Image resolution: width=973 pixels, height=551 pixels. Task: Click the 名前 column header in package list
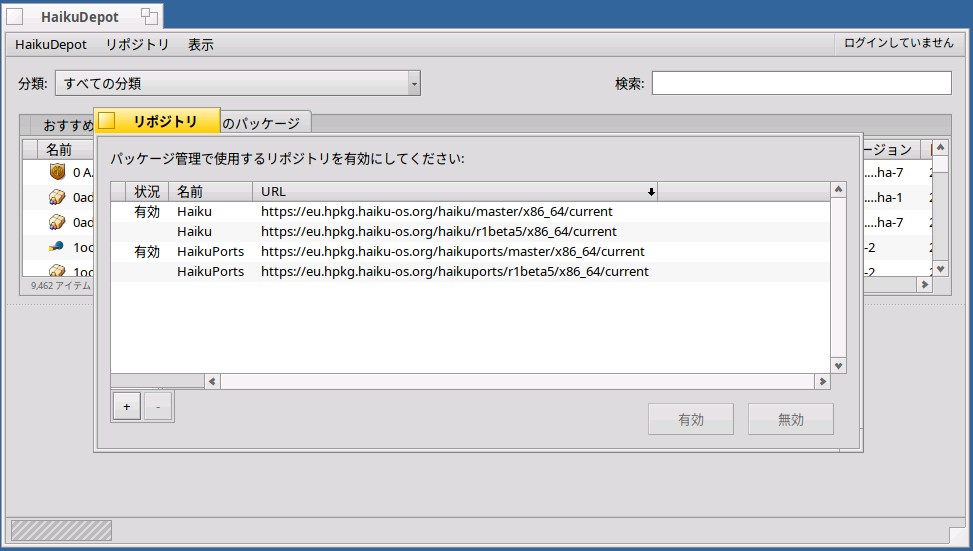click(65, 150)
